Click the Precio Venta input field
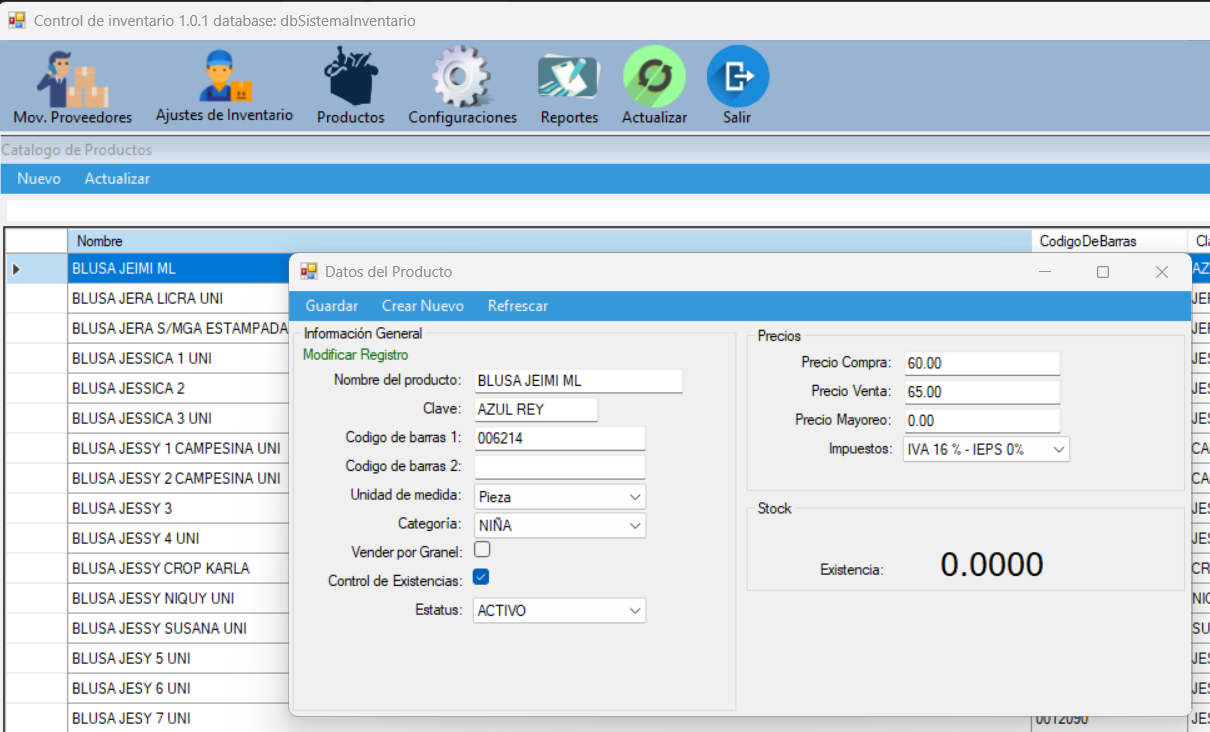1210x732 pixels. pos(981,392)
